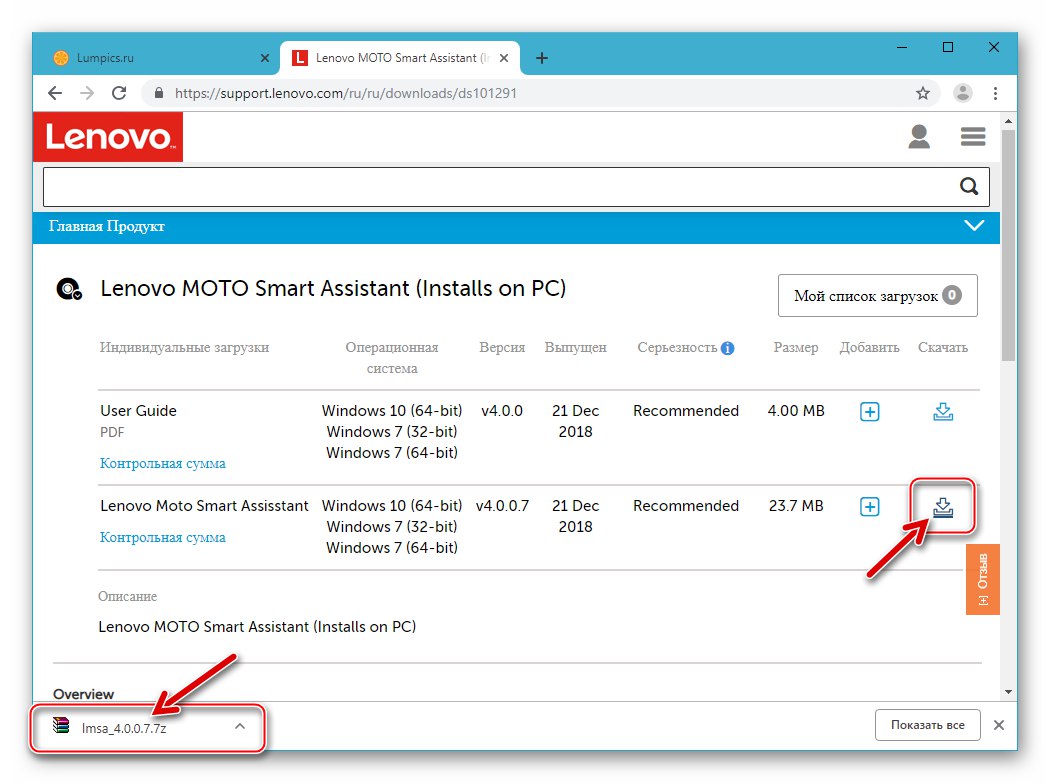
Task: Download Lenovo Moto Smart Assistant v4.0.0.7
Action: pyautogui.click(x=943, y=506)
